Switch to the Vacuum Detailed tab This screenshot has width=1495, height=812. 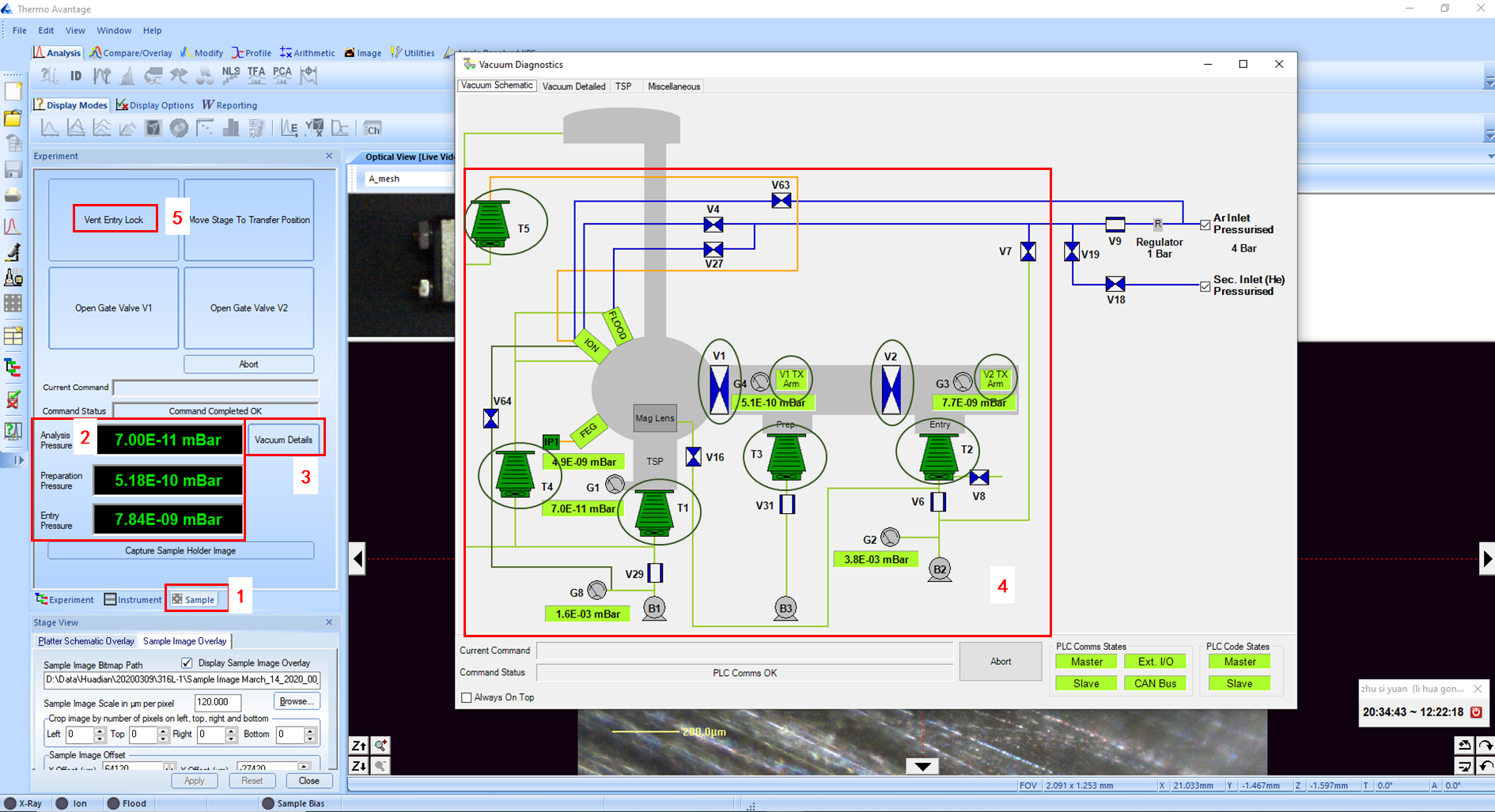(x=573, y=86)
